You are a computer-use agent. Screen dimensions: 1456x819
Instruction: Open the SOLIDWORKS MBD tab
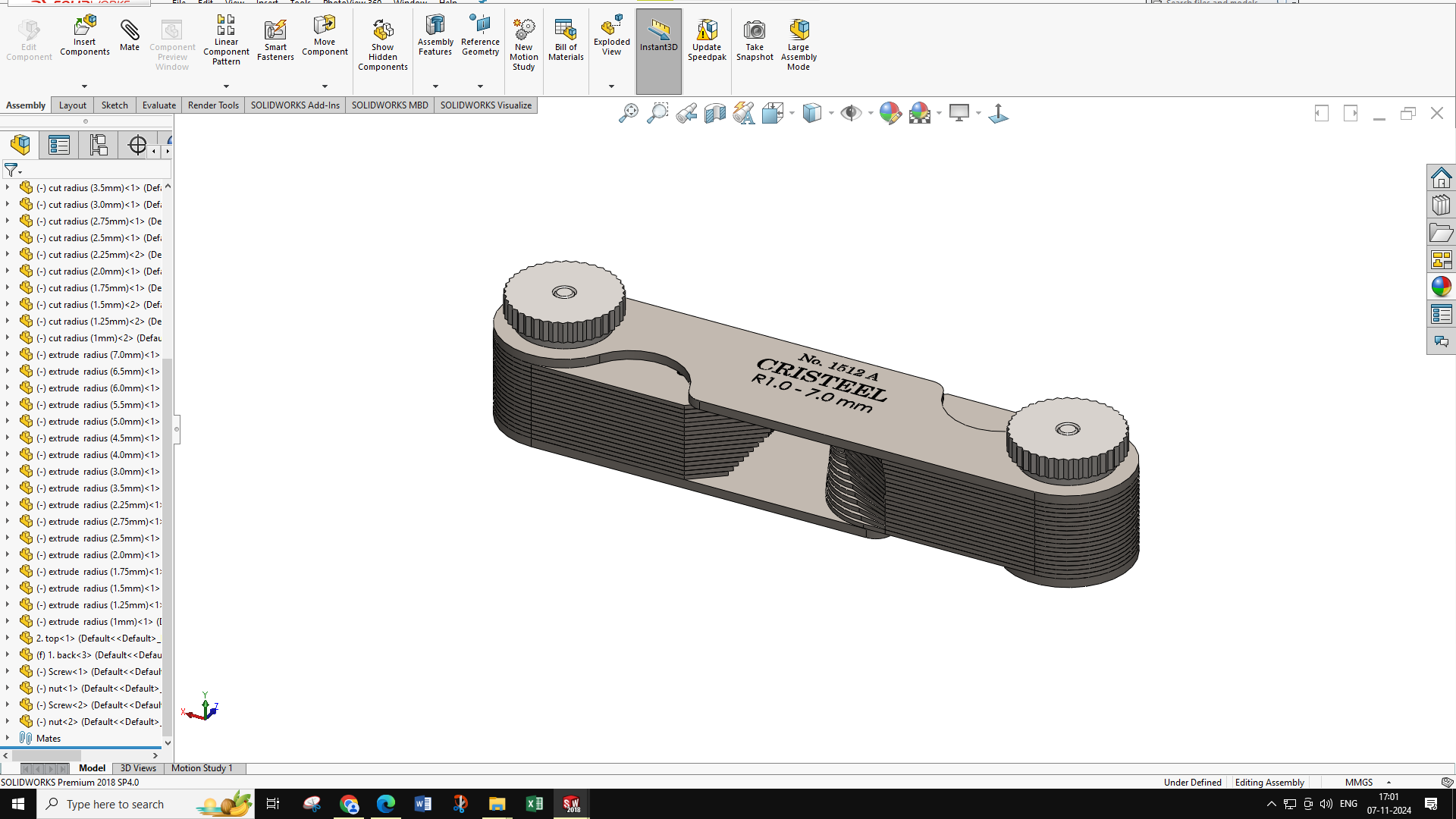coord(390,105)
